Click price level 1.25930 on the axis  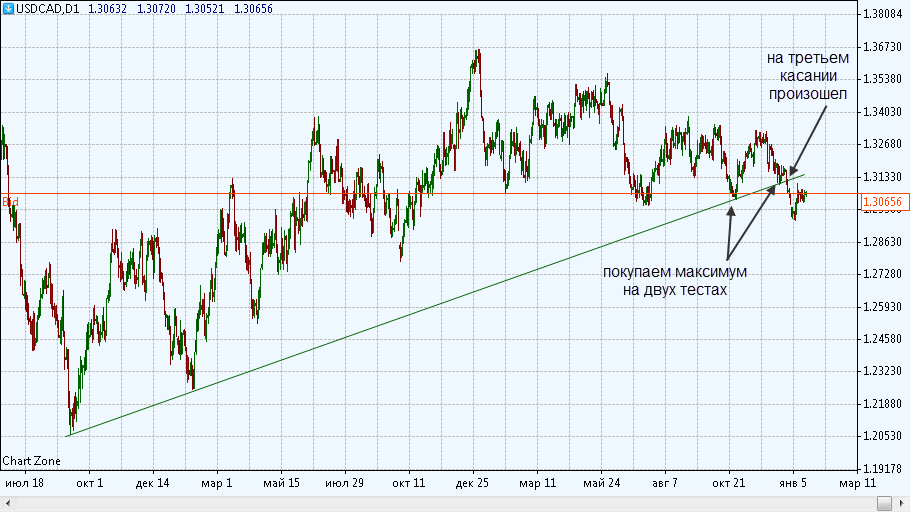coord(883,306)
